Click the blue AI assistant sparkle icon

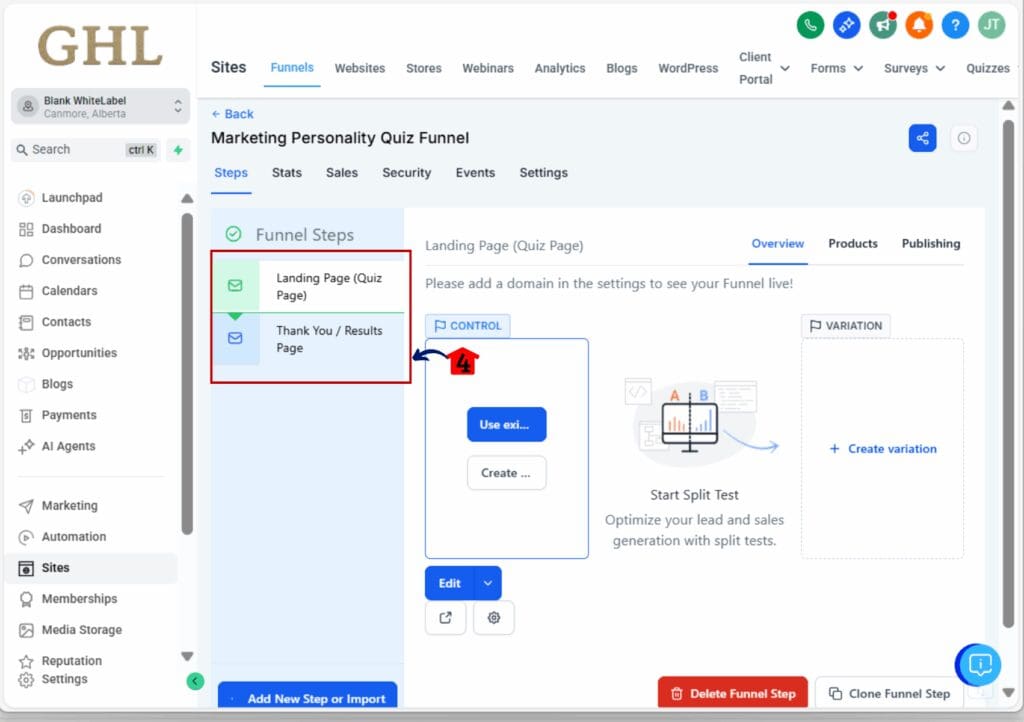(x=846, y=25)
